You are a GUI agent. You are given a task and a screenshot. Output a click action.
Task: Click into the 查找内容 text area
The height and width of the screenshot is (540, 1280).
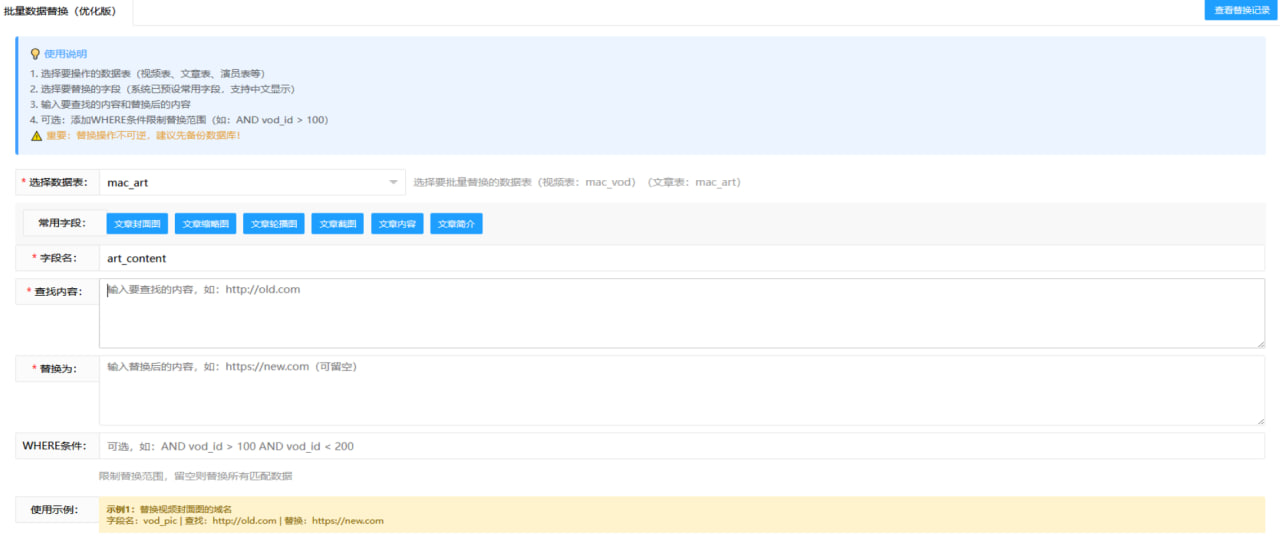coord(680,313)
